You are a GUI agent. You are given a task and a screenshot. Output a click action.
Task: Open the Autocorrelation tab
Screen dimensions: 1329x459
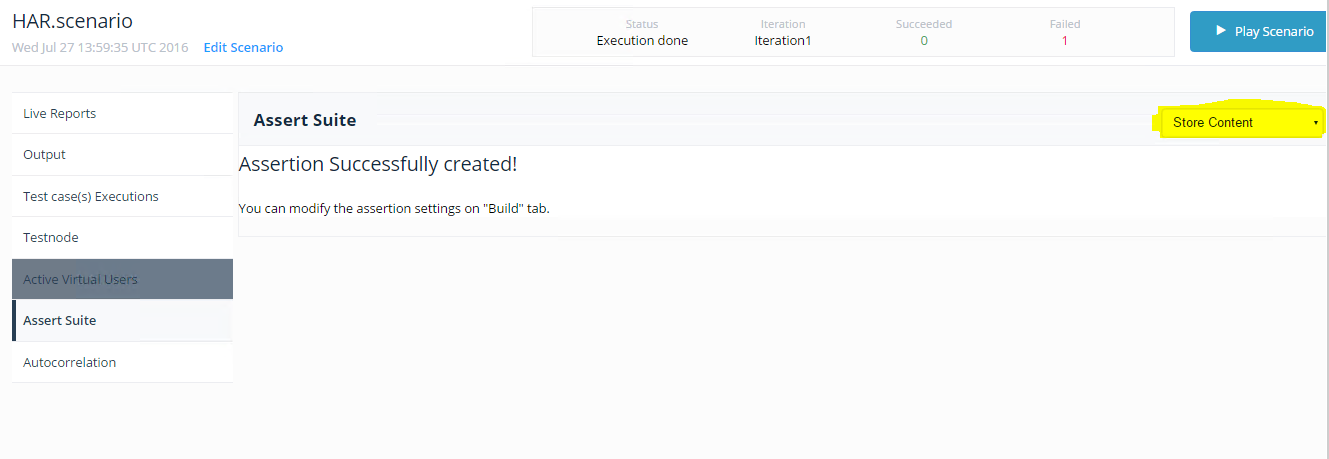coord(122,362)
